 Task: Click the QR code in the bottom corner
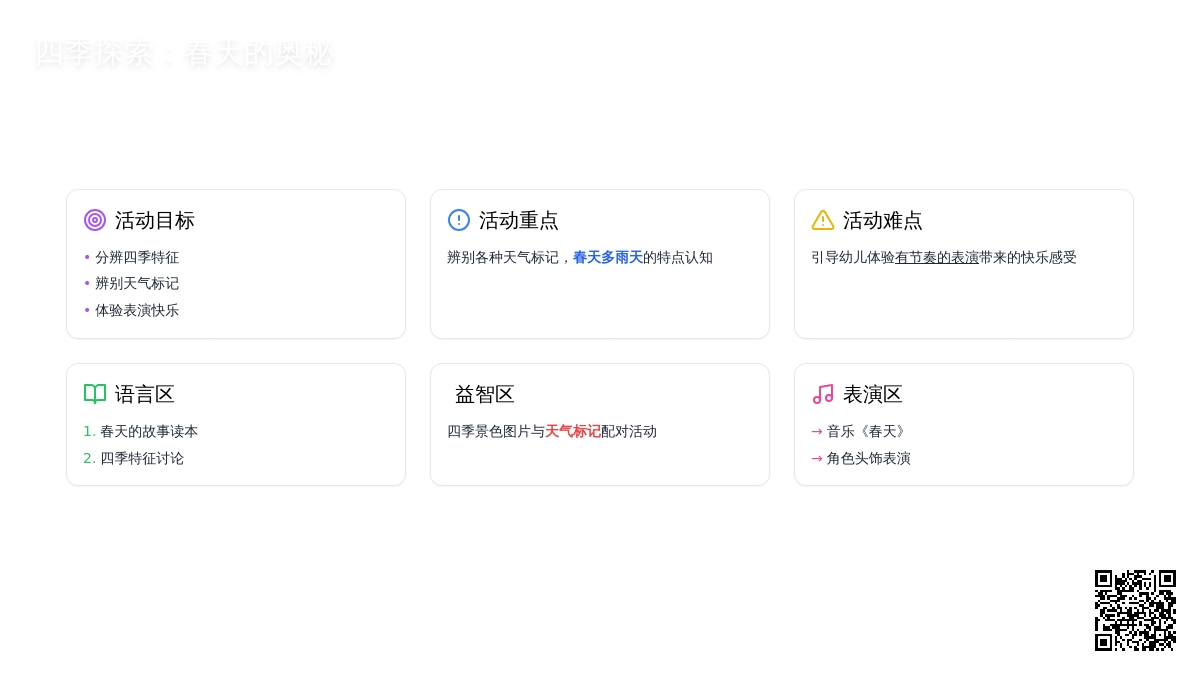coord(1135,610)
